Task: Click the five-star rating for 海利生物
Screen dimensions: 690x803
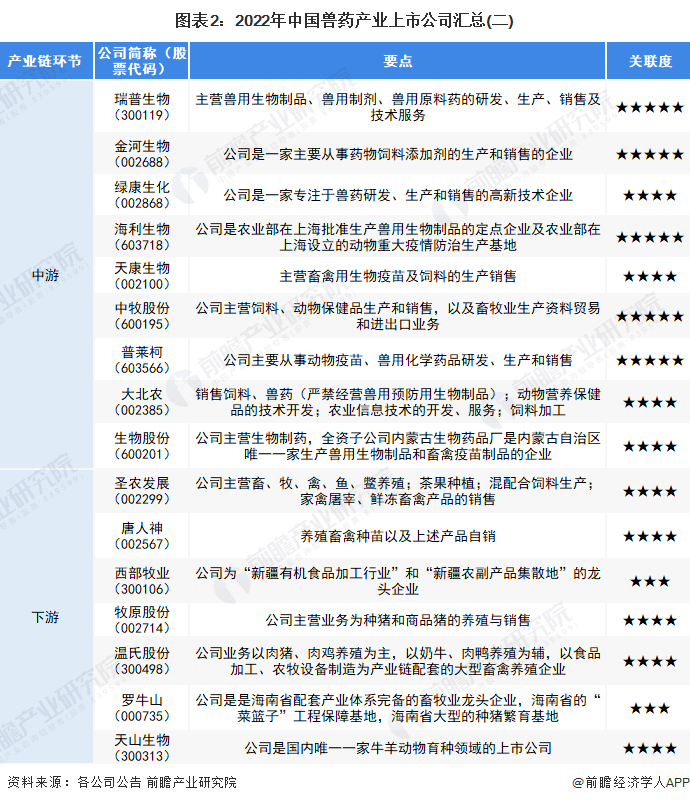Action: tap(650, 237)
